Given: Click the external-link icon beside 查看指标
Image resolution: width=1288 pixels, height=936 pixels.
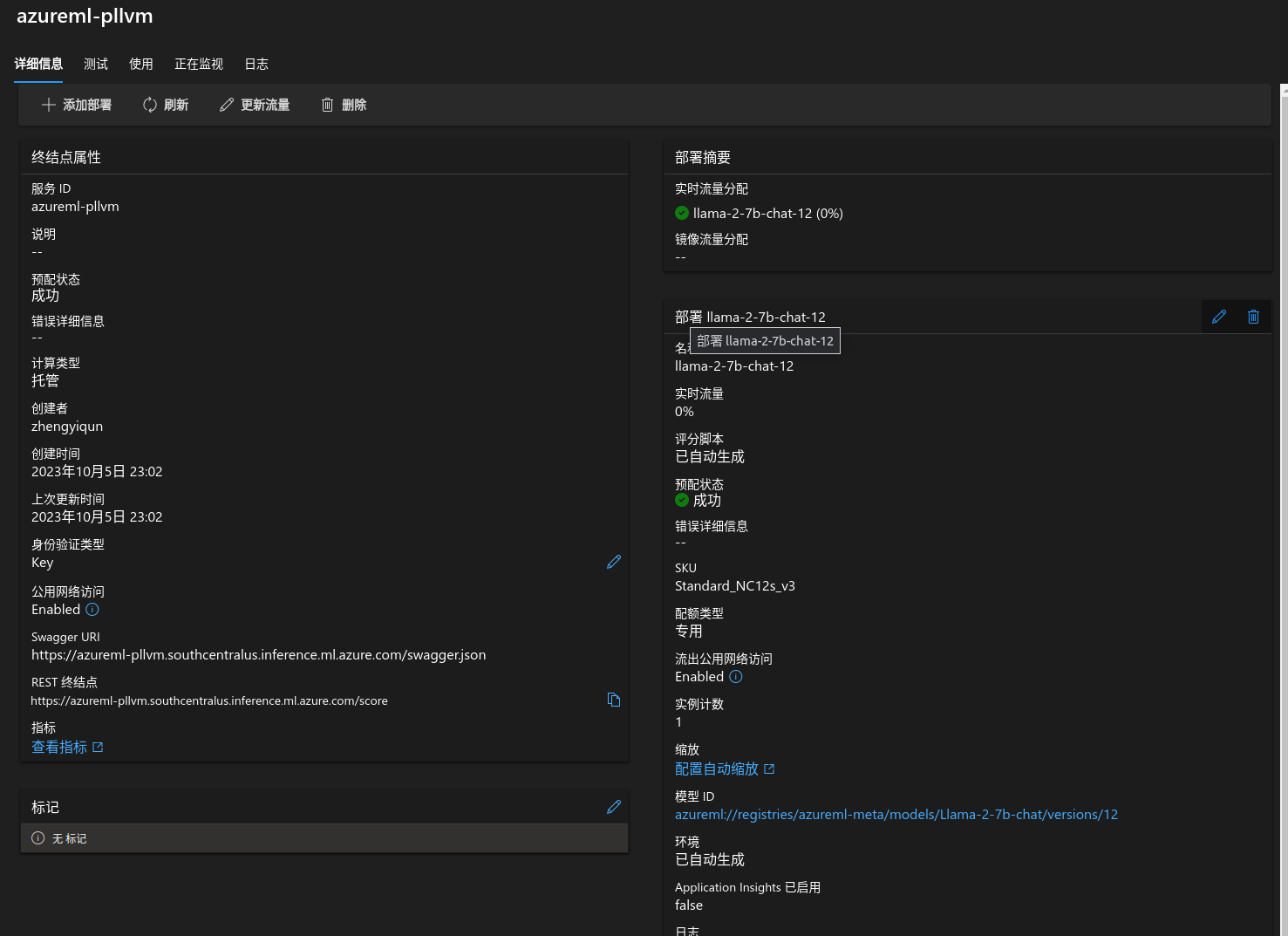Looking at the screenshot, I should (98, 748).
